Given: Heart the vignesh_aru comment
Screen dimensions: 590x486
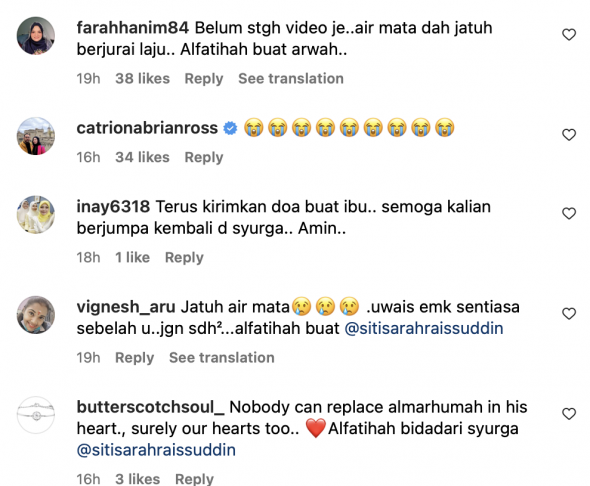Looking at the screenshot, I should click(569, 313).
